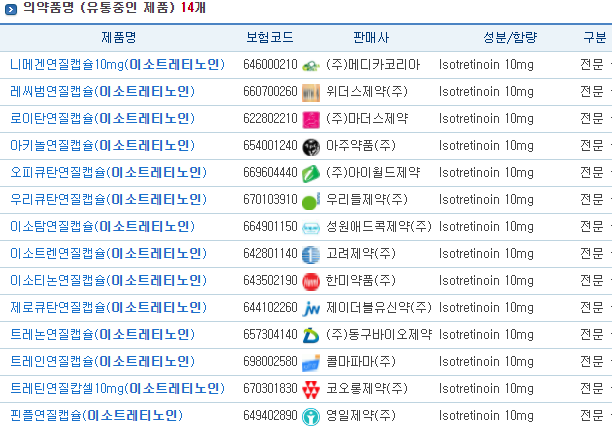Click the 영일제약(주) teal round logo

tap(311, 417)
